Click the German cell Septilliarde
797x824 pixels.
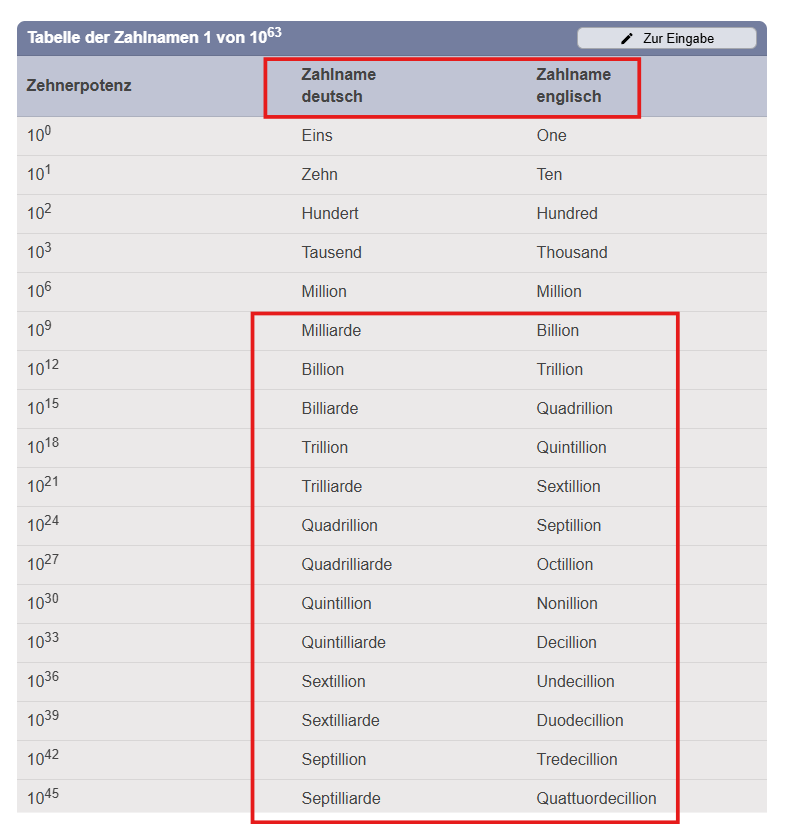[x=340, y=798]
